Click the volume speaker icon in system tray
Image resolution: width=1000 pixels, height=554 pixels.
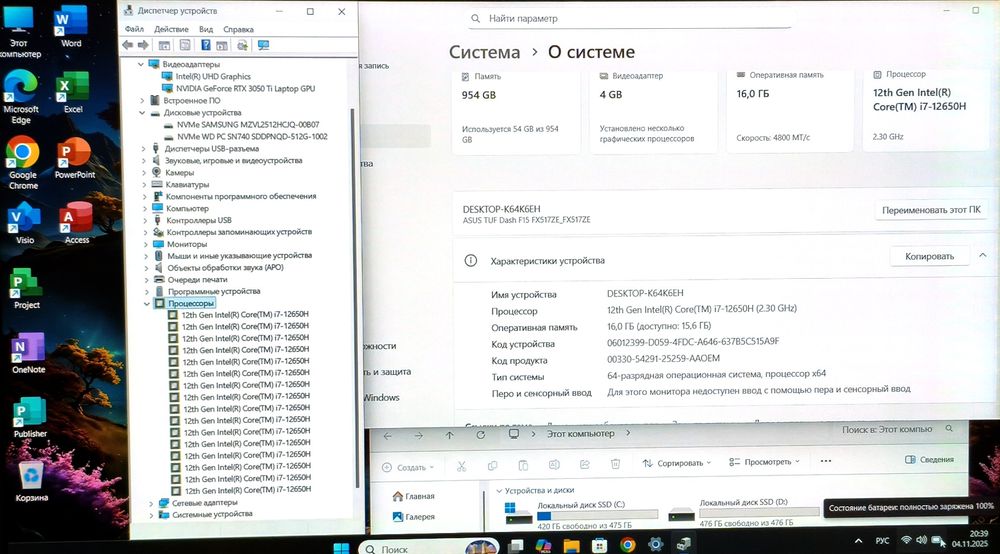[x=922, y=540]
